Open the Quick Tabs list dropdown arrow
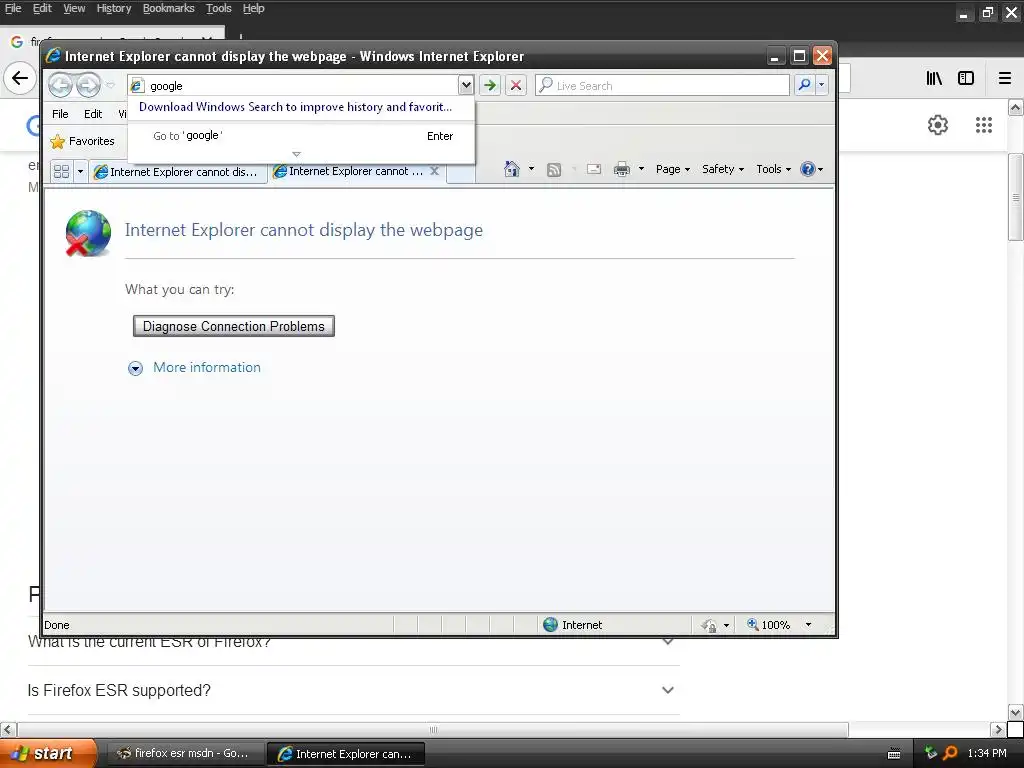The width and height of the screenshot is (1024, 768). point(80,171)
